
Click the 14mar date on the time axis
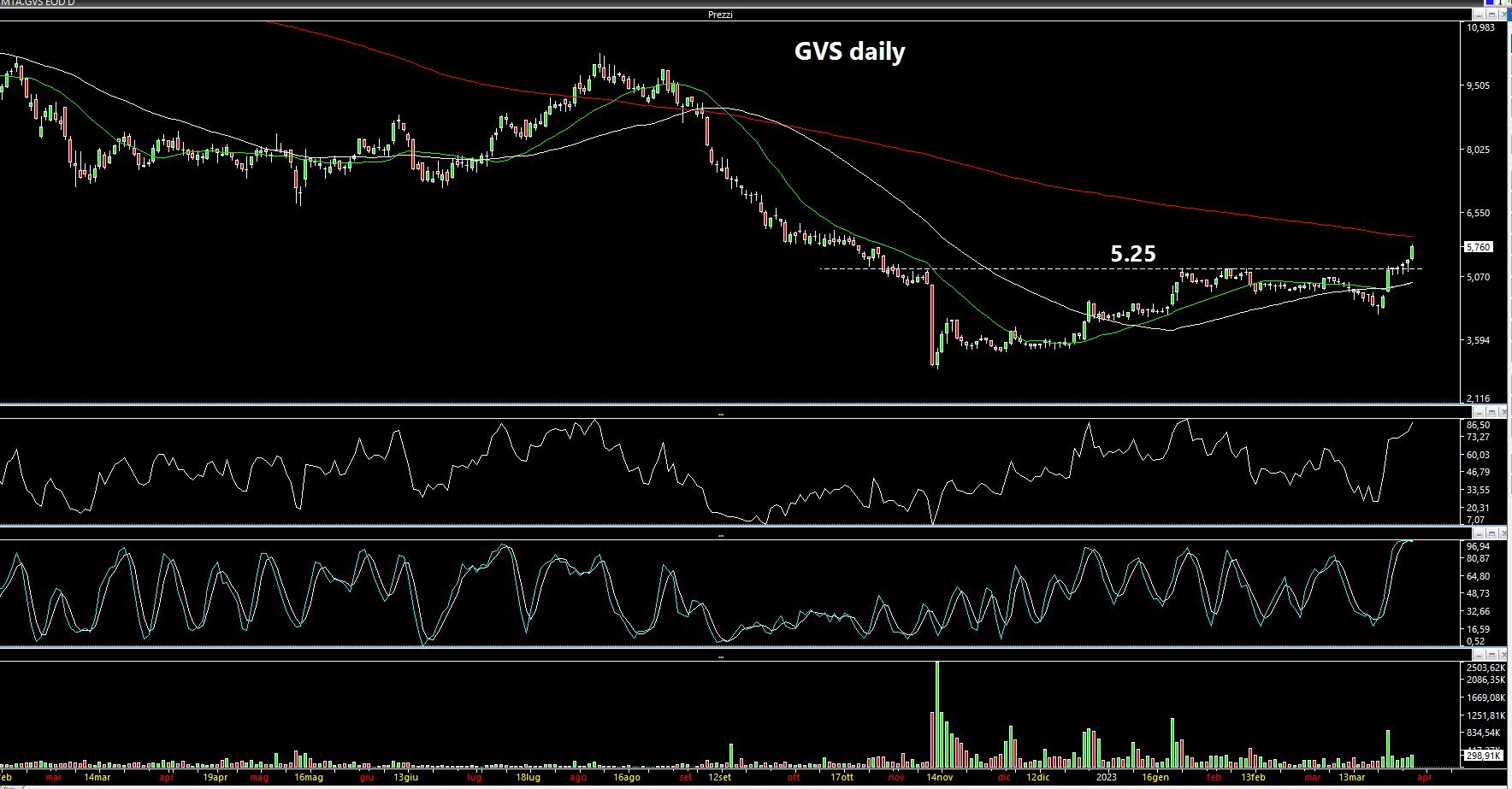[x=97, y=777]
